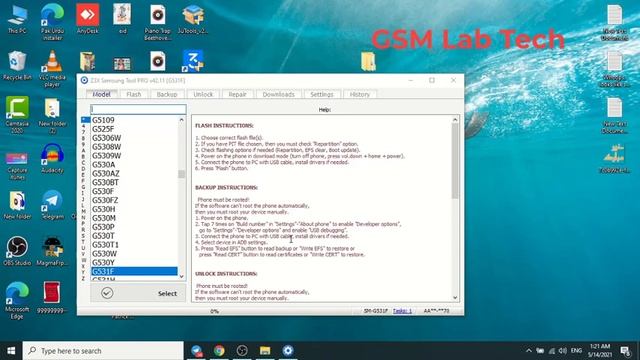Launch Microsoft Edge desktop shortcut
Viewport: 640px width, 360px height.
tap(17, 300)
